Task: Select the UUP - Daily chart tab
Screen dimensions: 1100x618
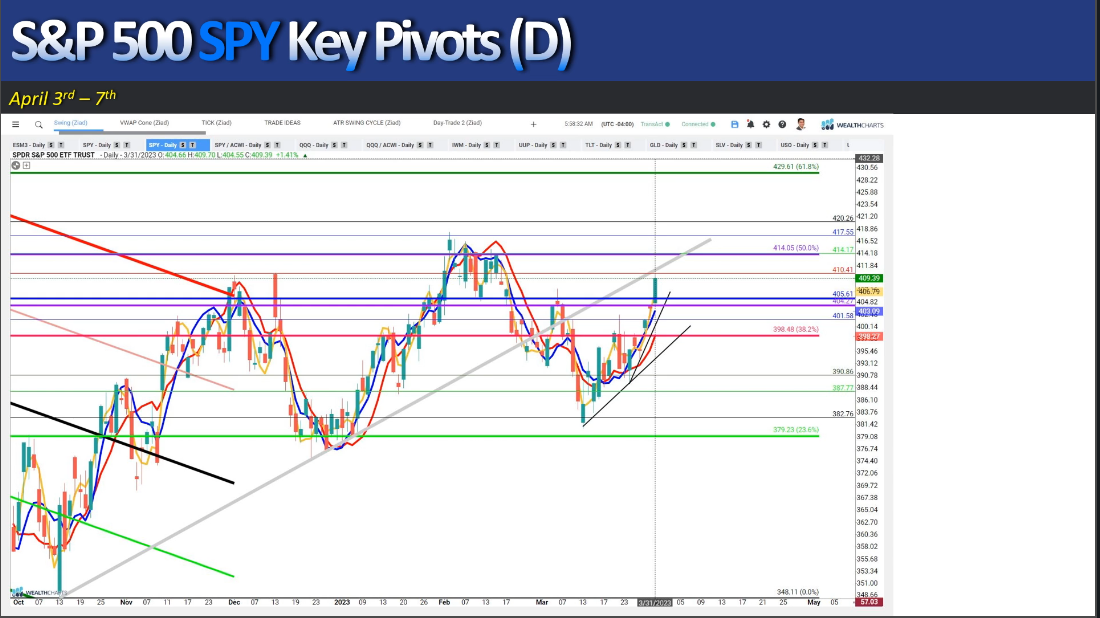Action: (532, 145)
